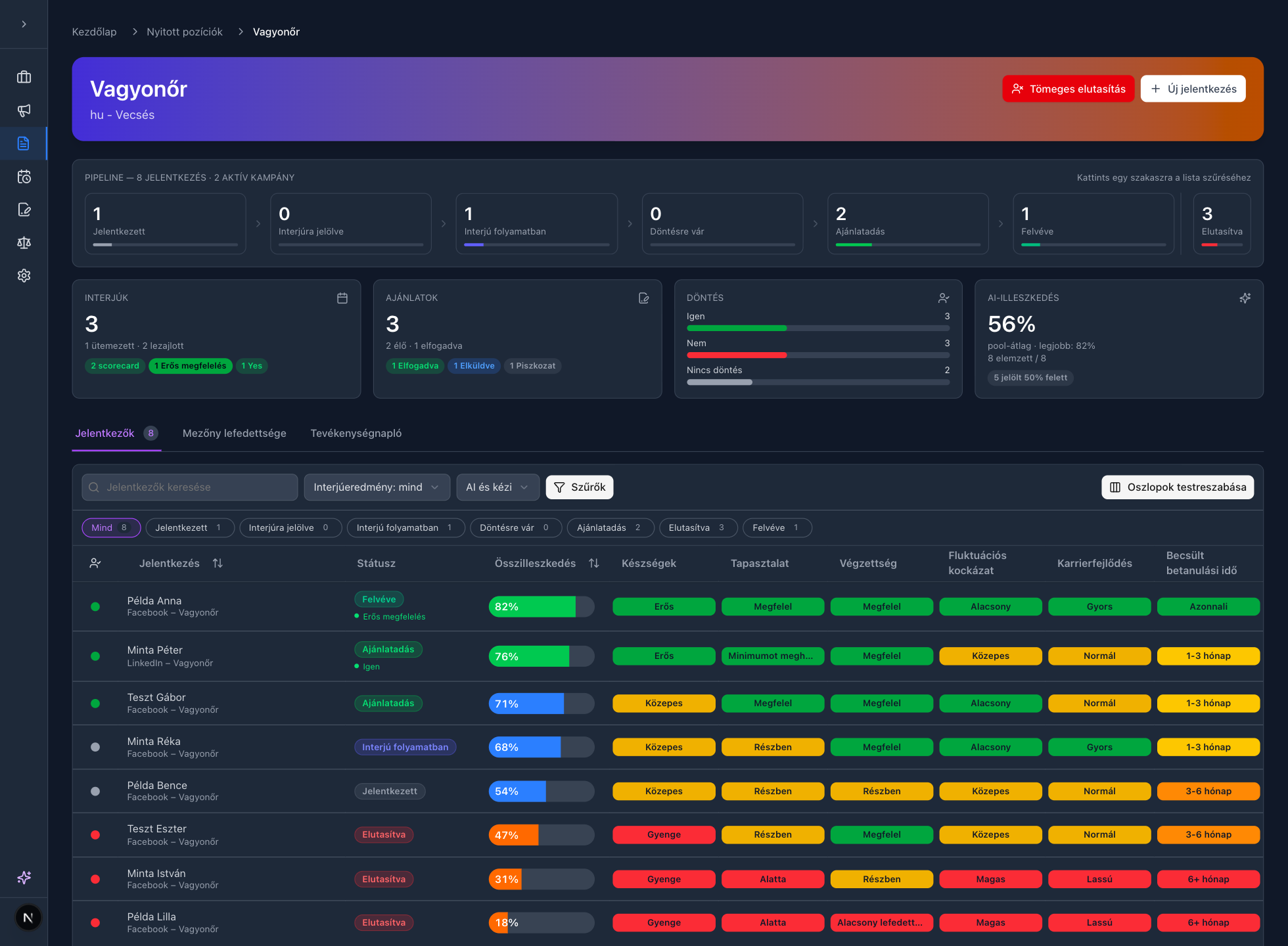
Task: Go to Nyitott pozíciók breadcrumb
Action: pos(185,32)
